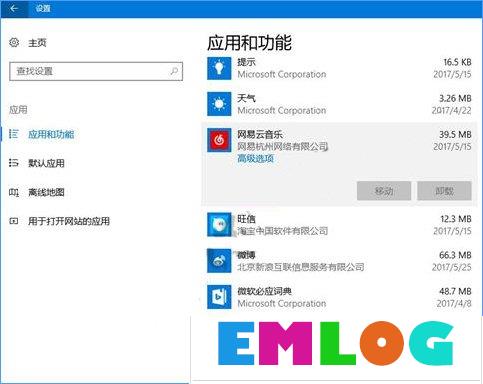Open 高级选项 link for 网易云音乐
This screenshot has height=384, width=483.
[256, 158]
